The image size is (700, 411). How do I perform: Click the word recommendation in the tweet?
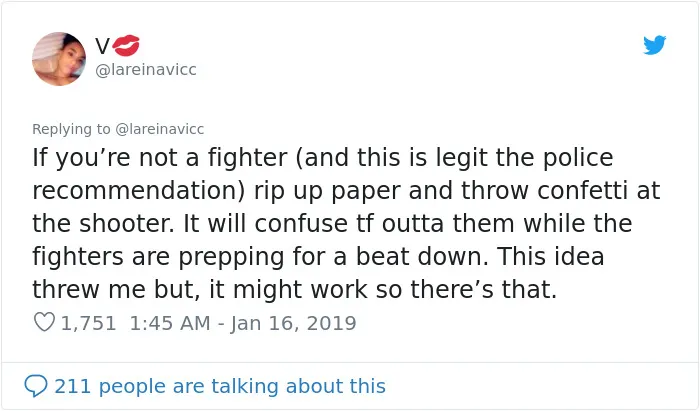tap(138, 191)
